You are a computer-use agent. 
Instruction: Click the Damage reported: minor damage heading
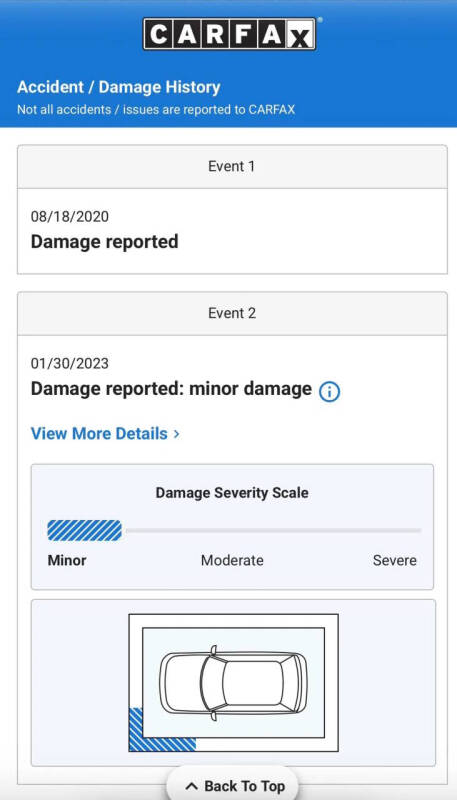171,389
